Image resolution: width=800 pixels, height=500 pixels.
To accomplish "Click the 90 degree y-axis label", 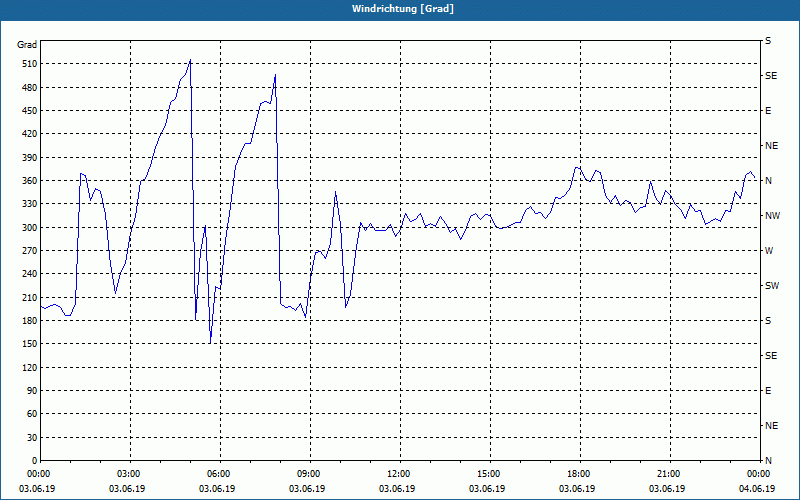I will [32, 391].
